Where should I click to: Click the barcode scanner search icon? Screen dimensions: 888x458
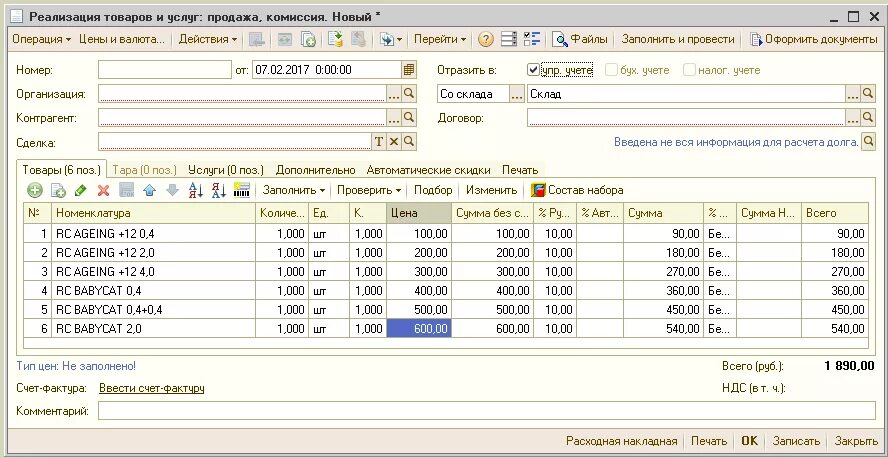point(242,190)
